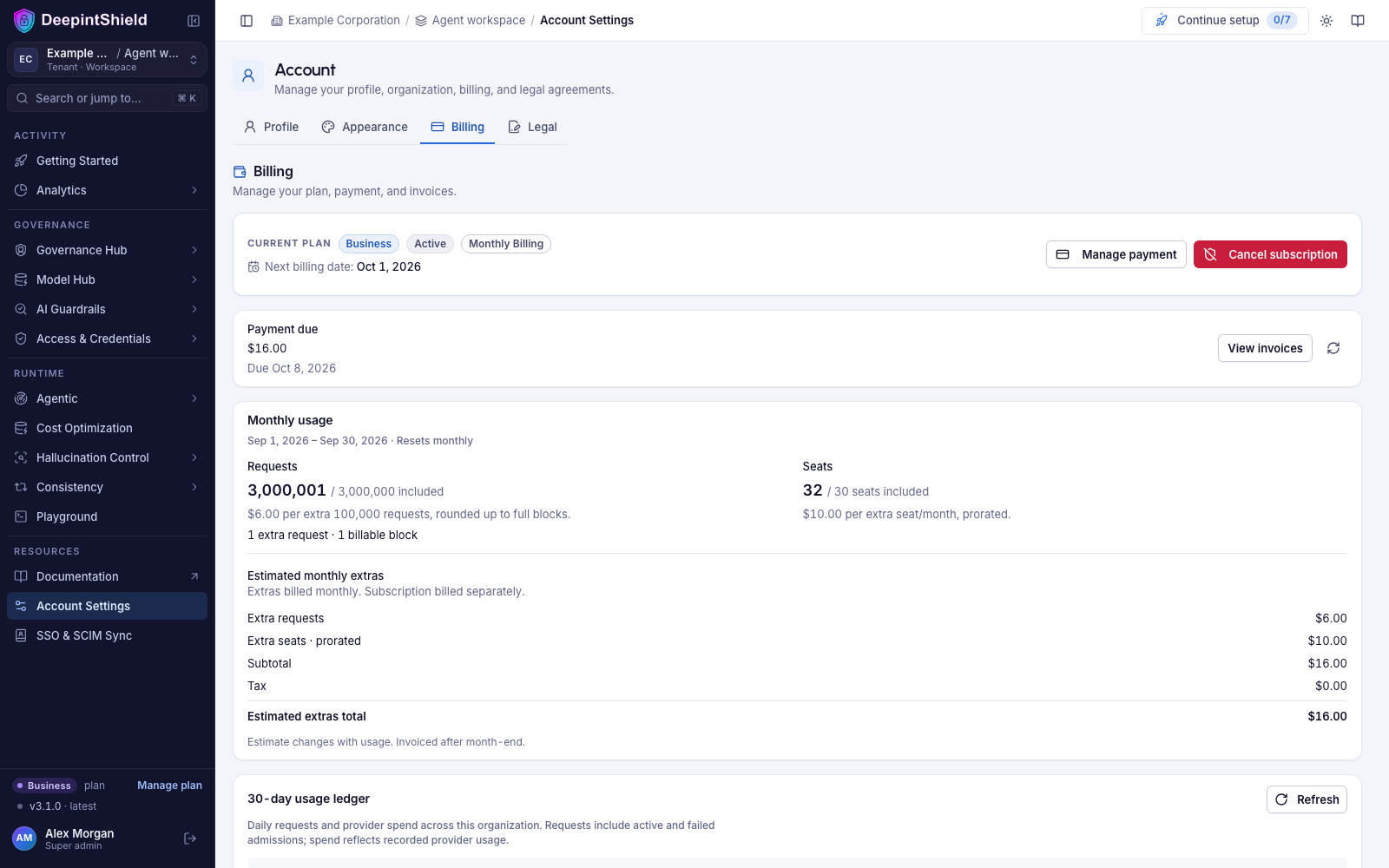Screen dimensions: 1389x868
Task: Click the DeepintShield shield logo
Action: (x=24, y=20)
